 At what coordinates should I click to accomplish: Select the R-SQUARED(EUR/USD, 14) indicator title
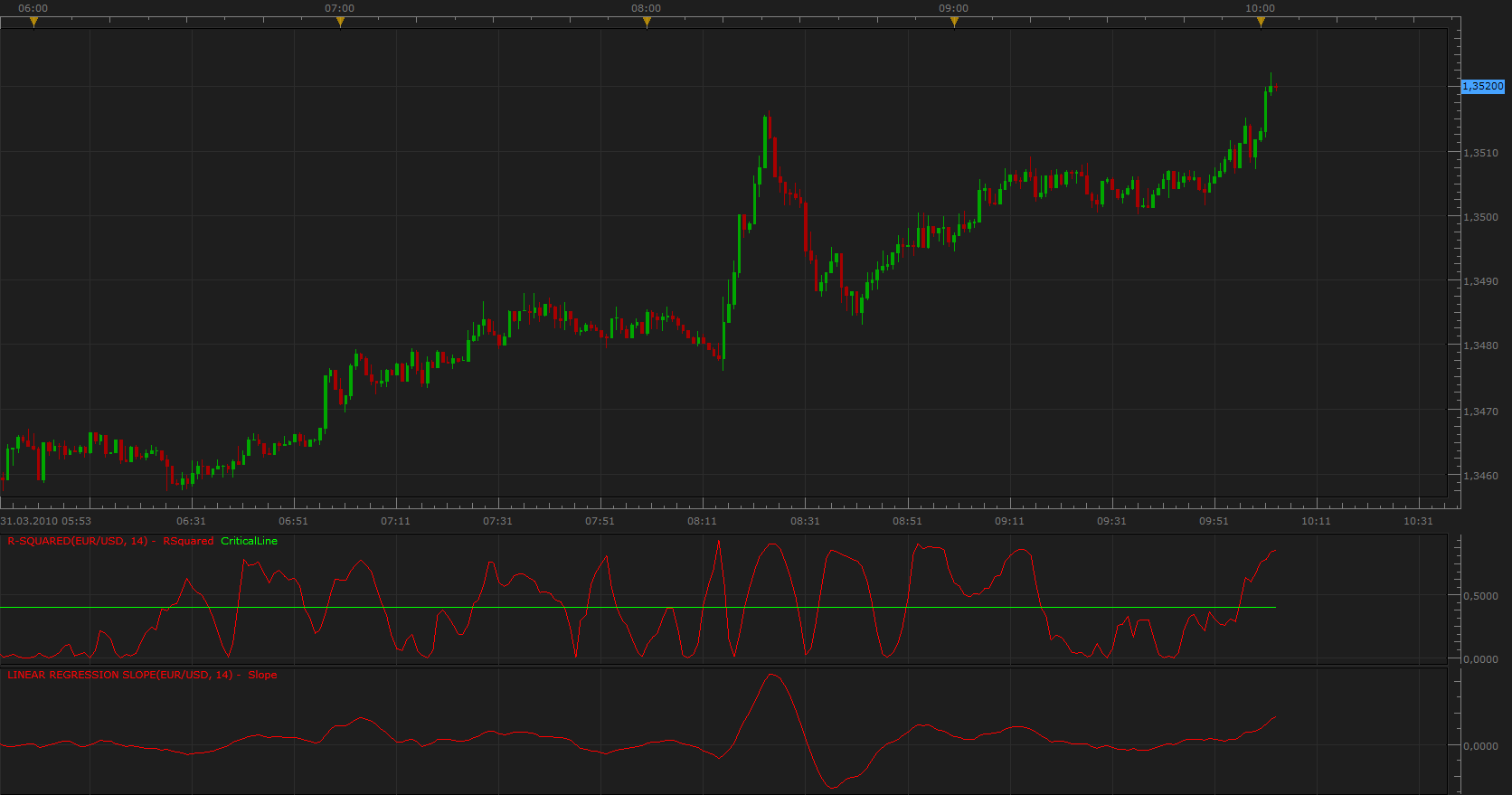78,541
